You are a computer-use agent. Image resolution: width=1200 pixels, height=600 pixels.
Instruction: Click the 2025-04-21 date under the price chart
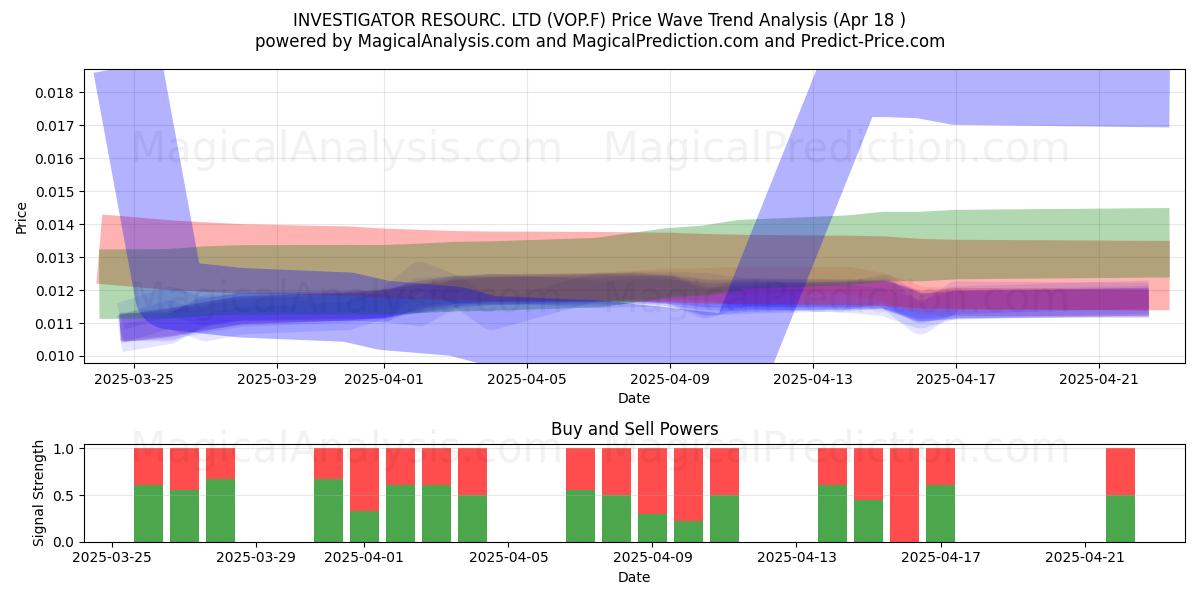coord(1099,380)
